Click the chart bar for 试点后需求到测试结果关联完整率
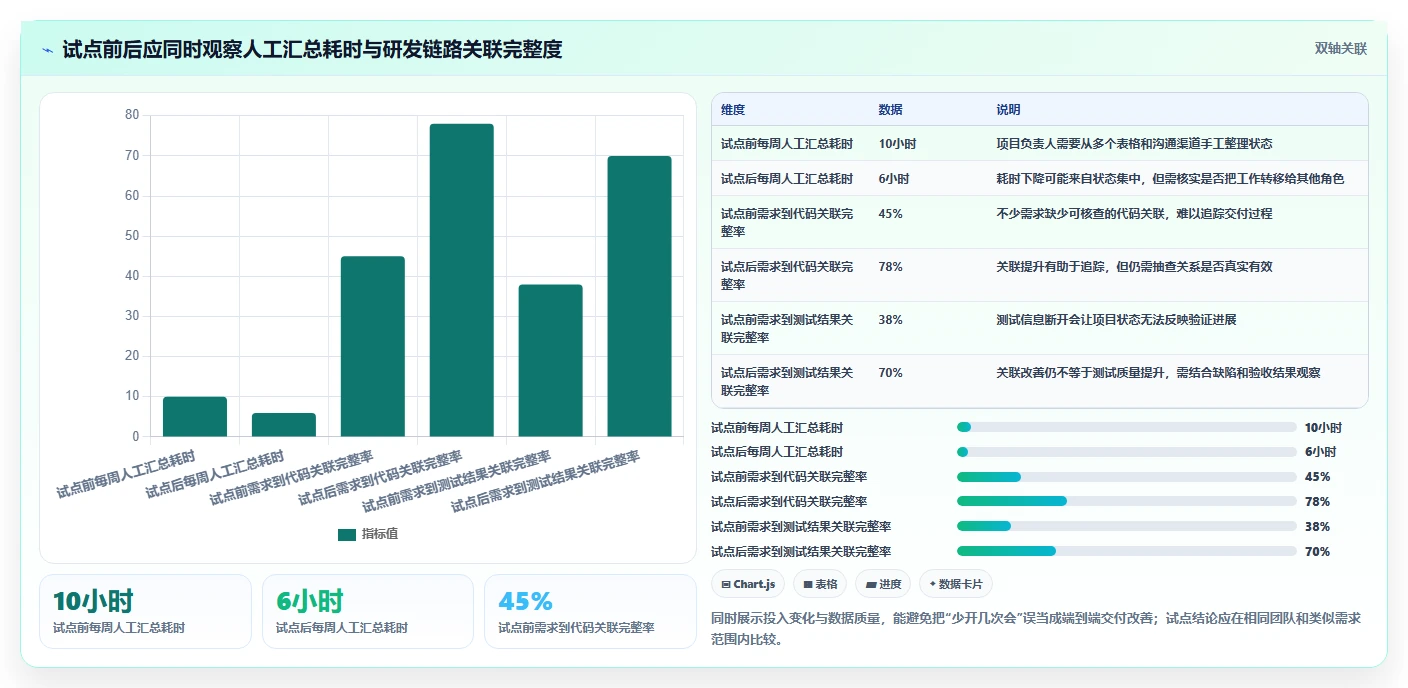Image resolution: width=1408 pixels, height=688 pixels. [639, 296]
